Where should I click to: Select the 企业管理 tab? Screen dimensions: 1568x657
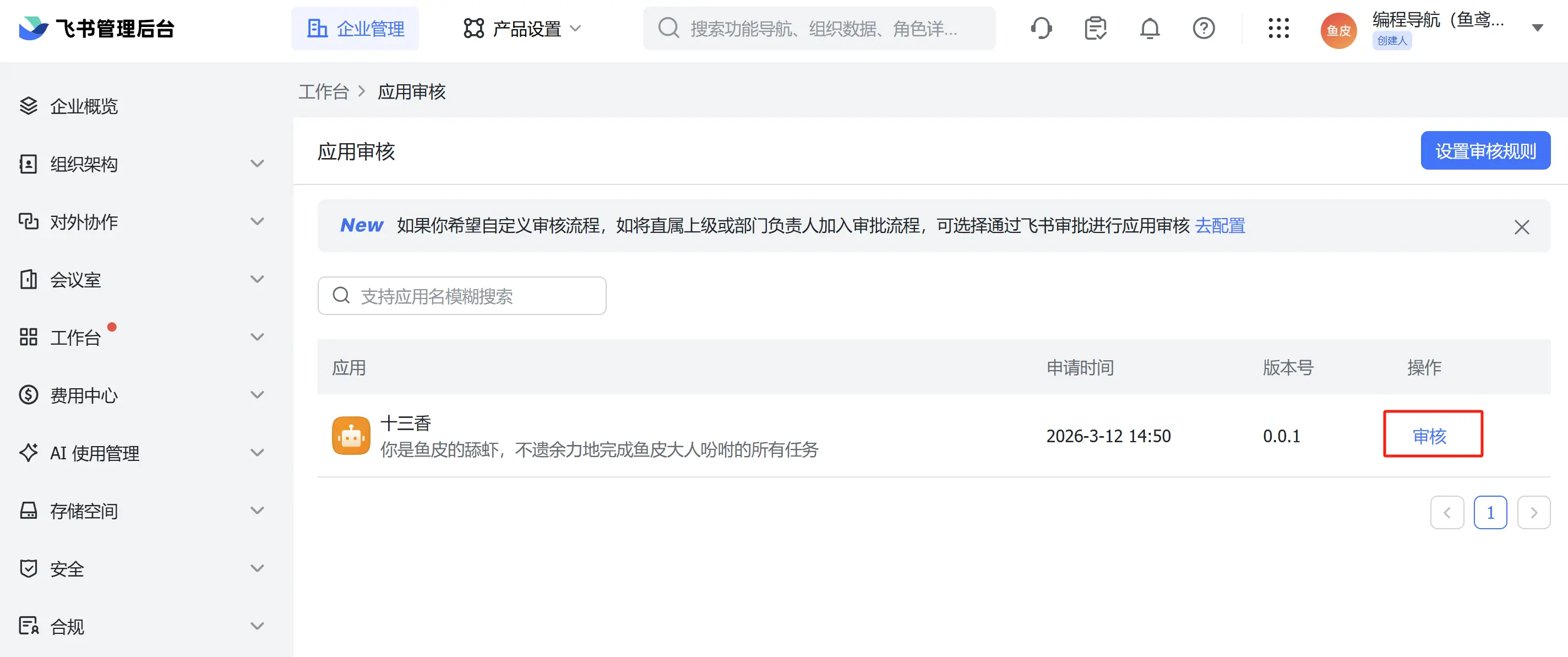(355, 29)
